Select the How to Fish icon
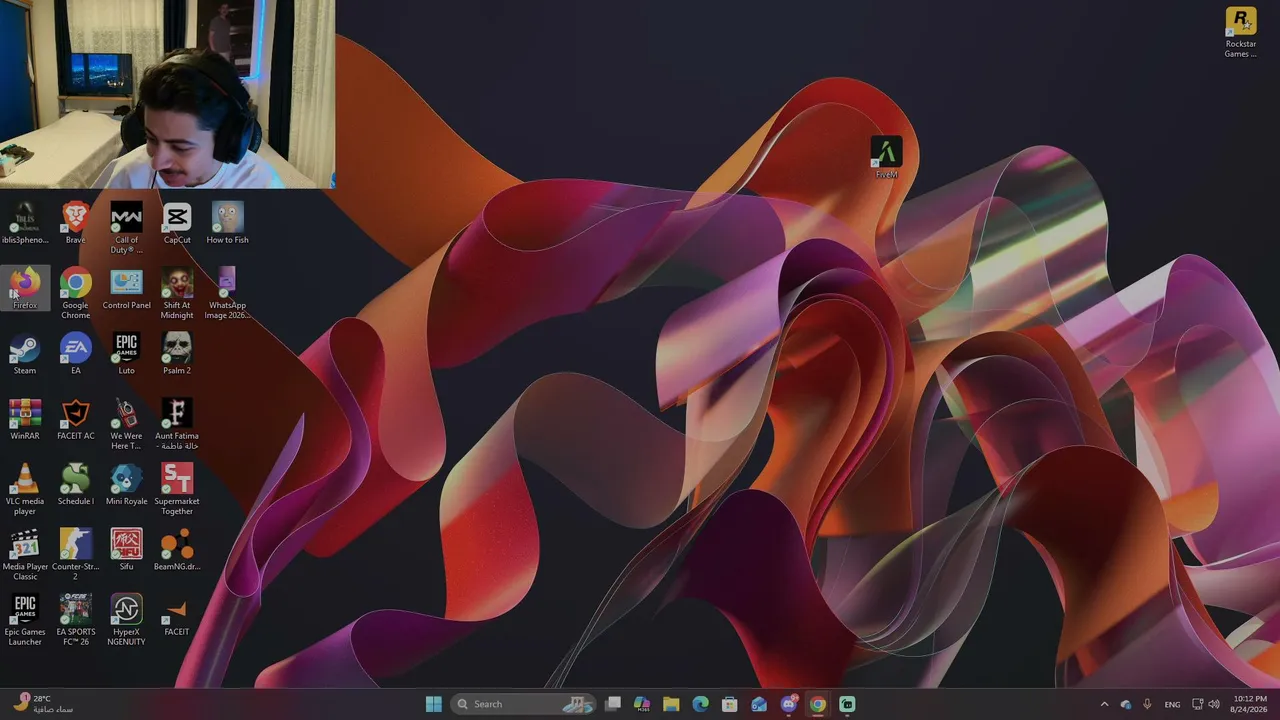The image size is (1280, 720). (227, 224)
